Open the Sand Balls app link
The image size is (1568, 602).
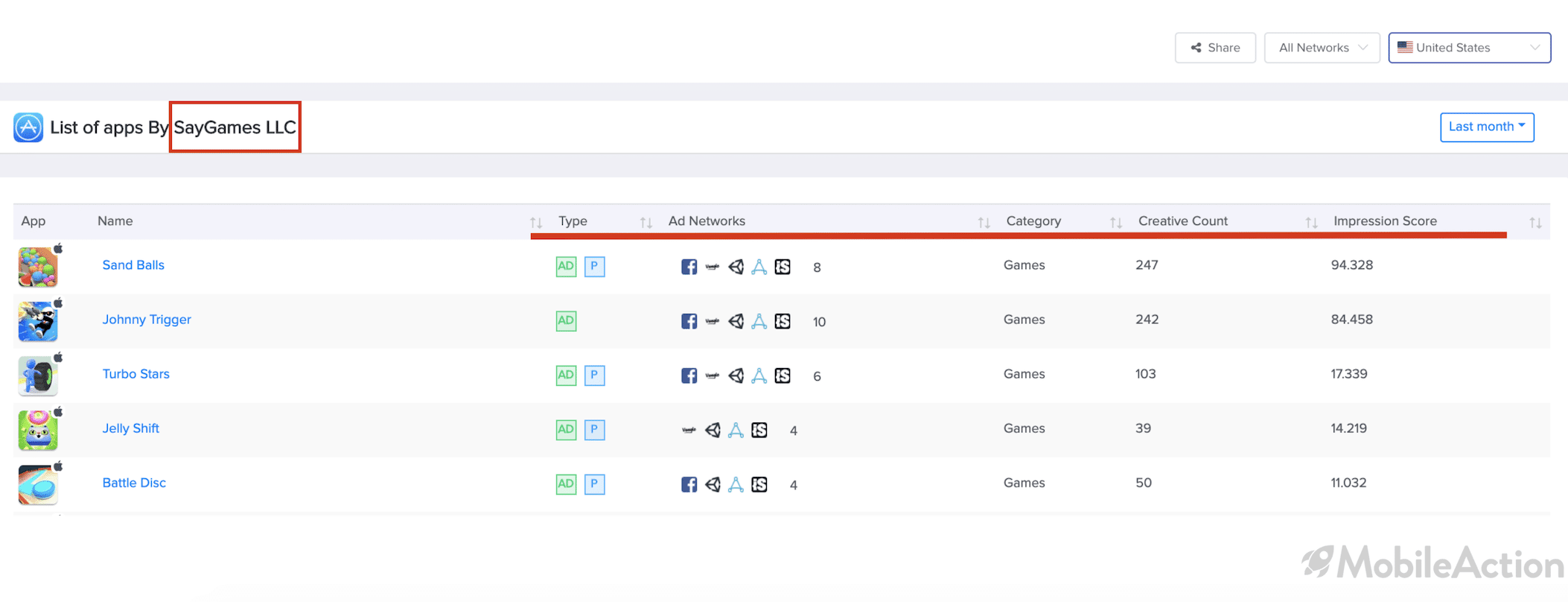133,265
